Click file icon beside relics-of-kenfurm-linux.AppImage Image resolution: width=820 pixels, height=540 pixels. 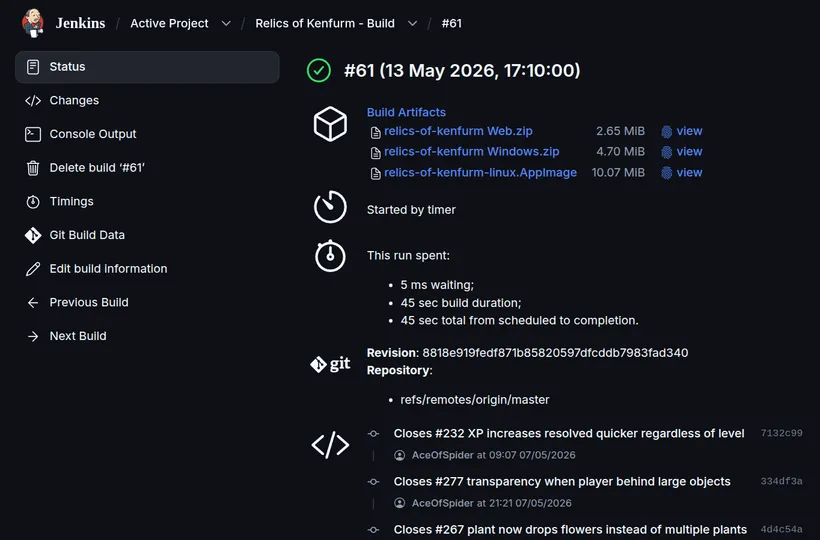[x=375, y=174]
